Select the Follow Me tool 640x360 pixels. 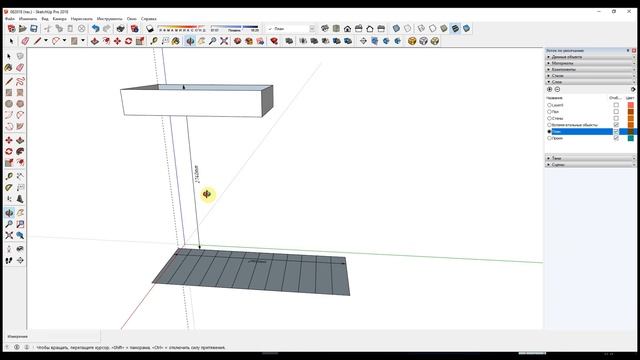coord(20,151)
